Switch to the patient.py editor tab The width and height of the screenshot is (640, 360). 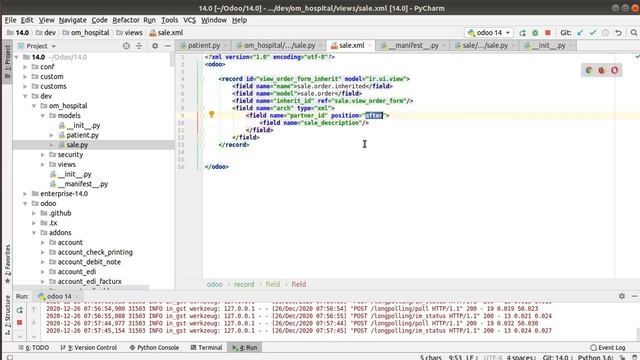(x=204, y=45)
